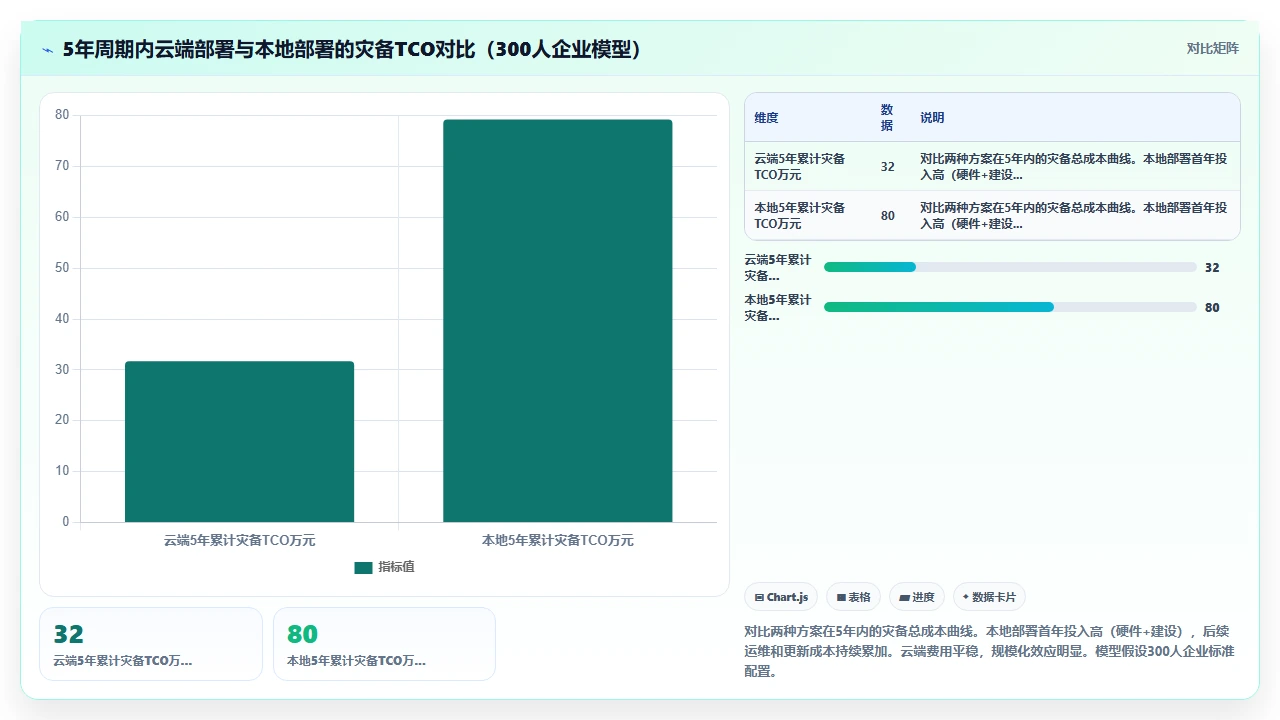
Task: Click the 云端5年累计灾备TCO万元 chart bar
Action: pos(239,441)
